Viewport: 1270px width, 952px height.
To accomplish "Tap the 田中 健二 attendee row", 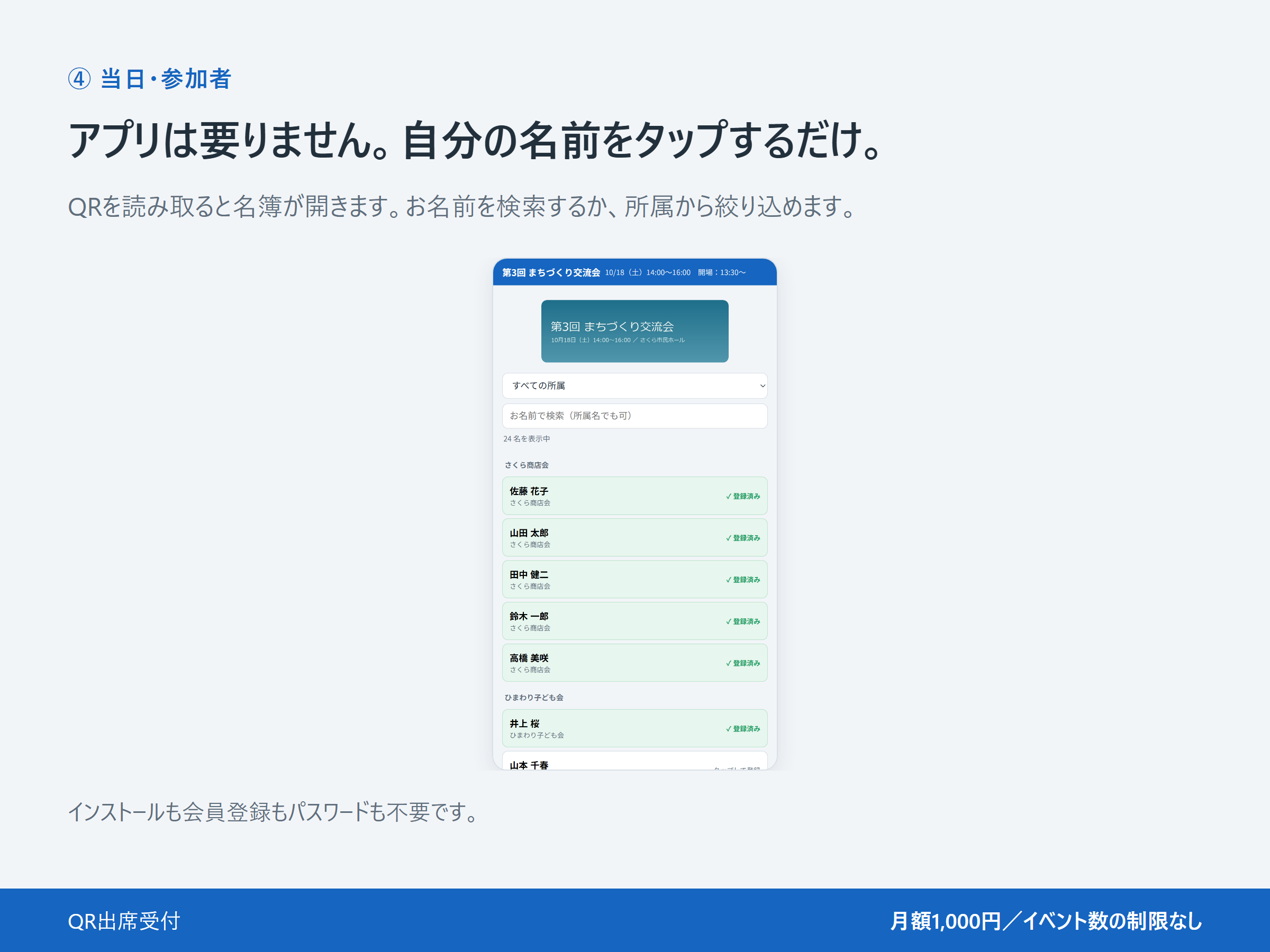I will click(x=634, y=580).
